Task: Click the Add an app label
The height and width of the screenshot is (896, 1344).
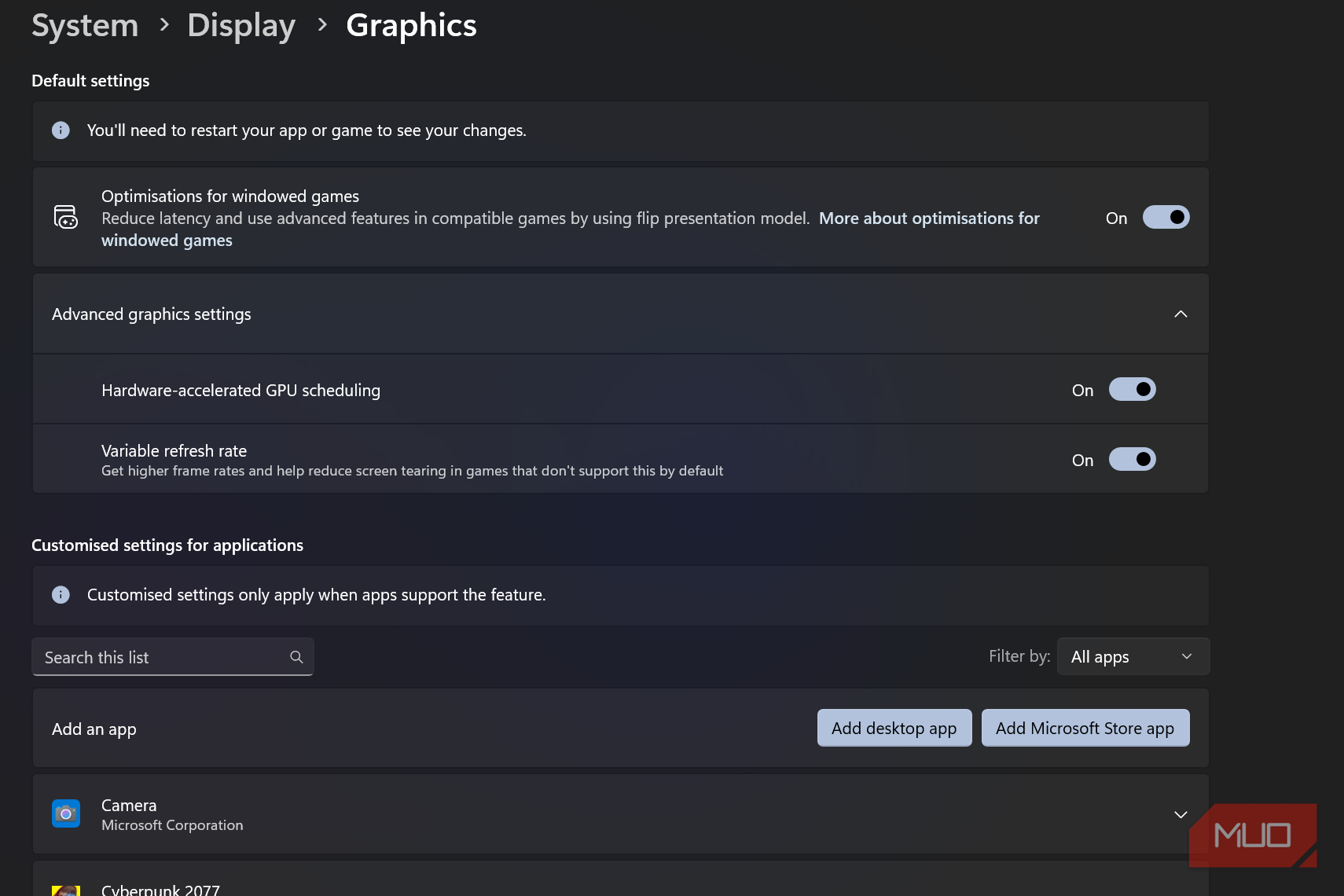Action: tap(94, 729)
